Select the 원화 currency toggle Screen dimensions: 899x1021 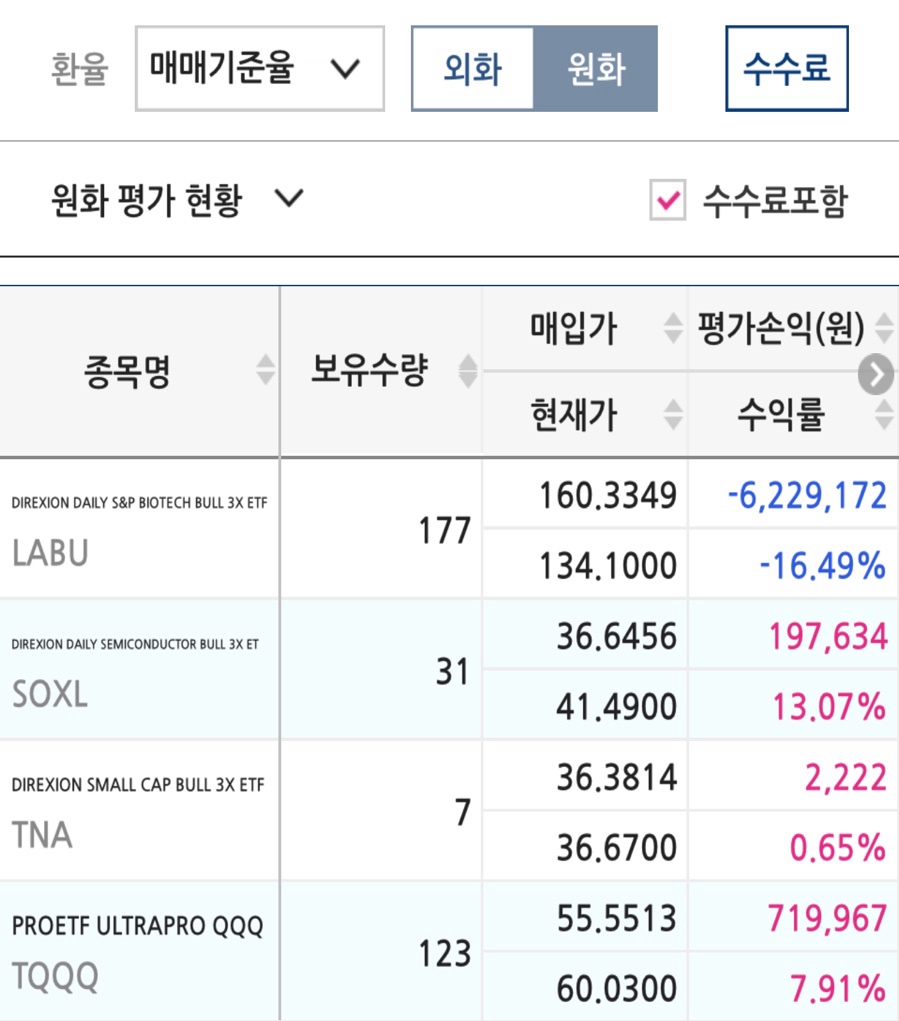pos(596,68)
